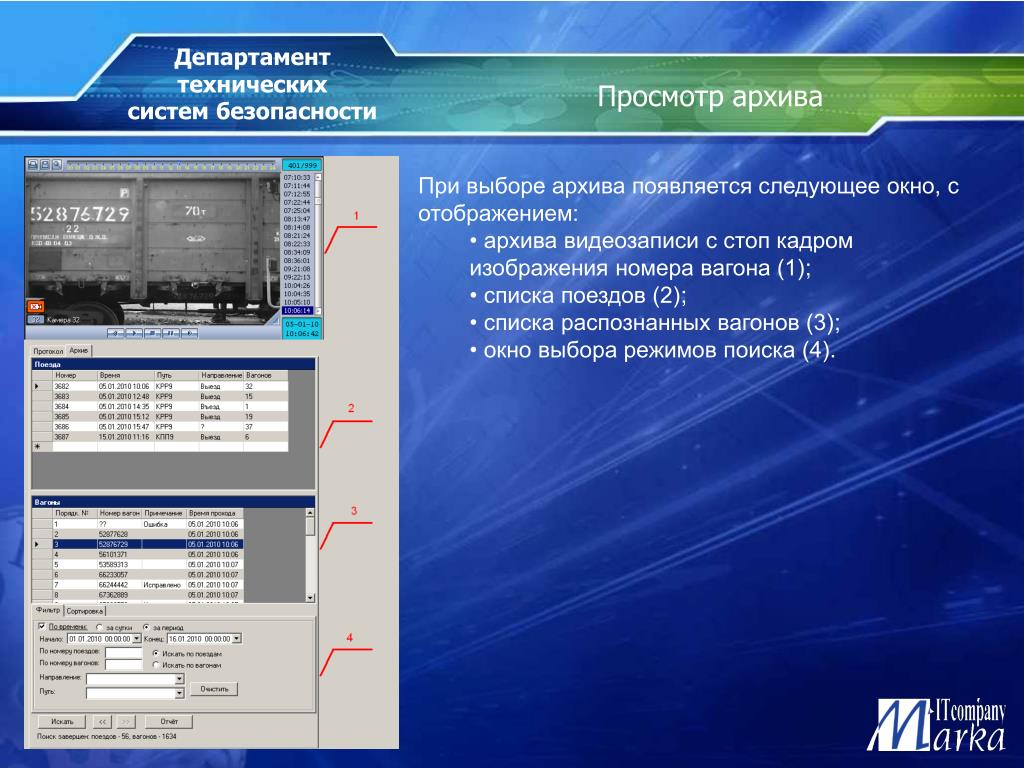Click the По номеру вагонов input field
Screen dimensions: 1024x768
pyautogui.click(x=124, y=665)
